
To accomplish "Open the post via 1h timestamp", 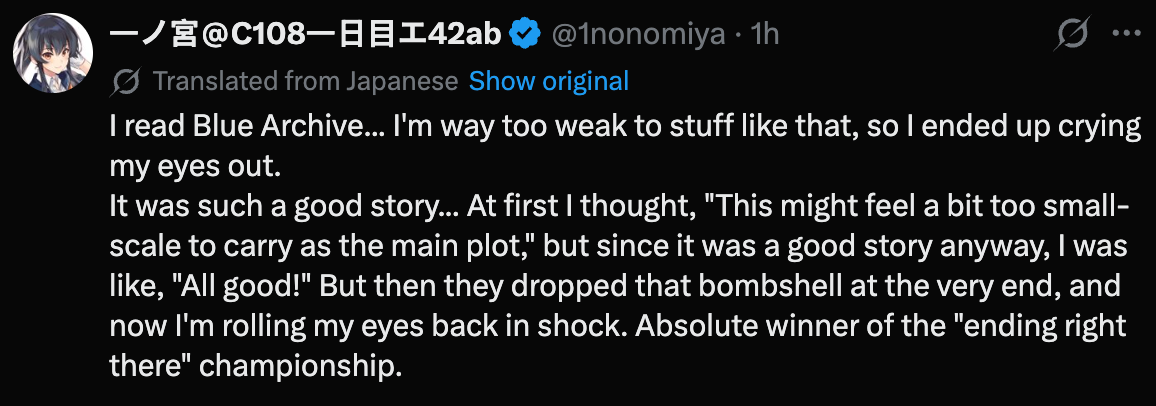I will pyautogui.click(x=764, y=35).
